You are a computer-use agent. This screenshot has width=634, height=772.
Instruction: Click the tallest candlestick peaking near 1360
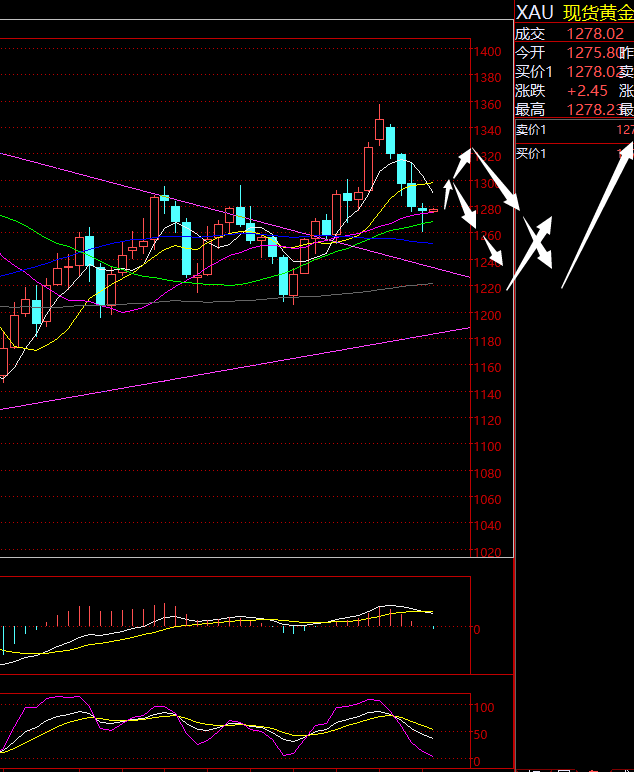click(x=380, y=125)
